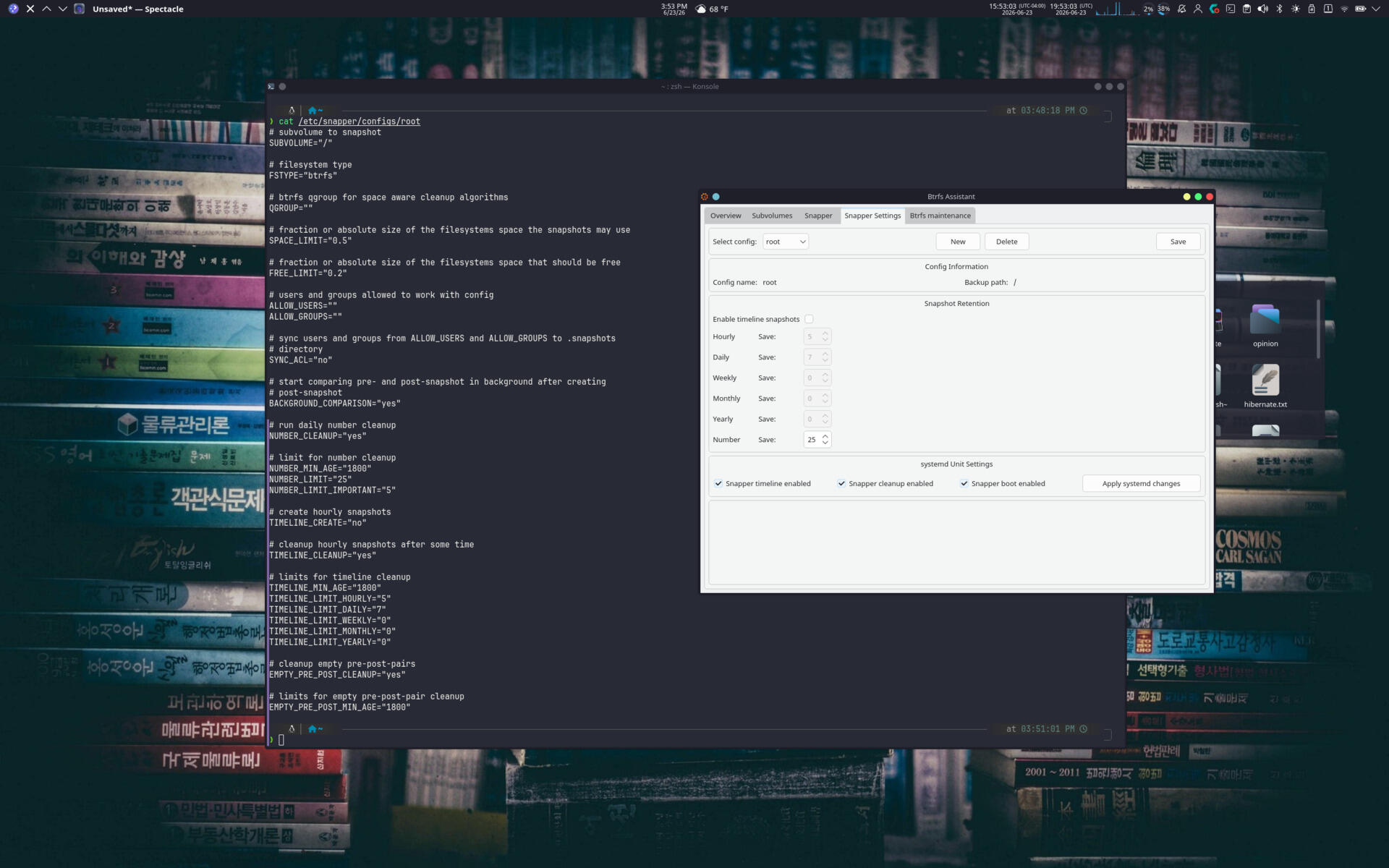
Task: Open the memory usage 38% monitor
Action: click(1163, 9)
